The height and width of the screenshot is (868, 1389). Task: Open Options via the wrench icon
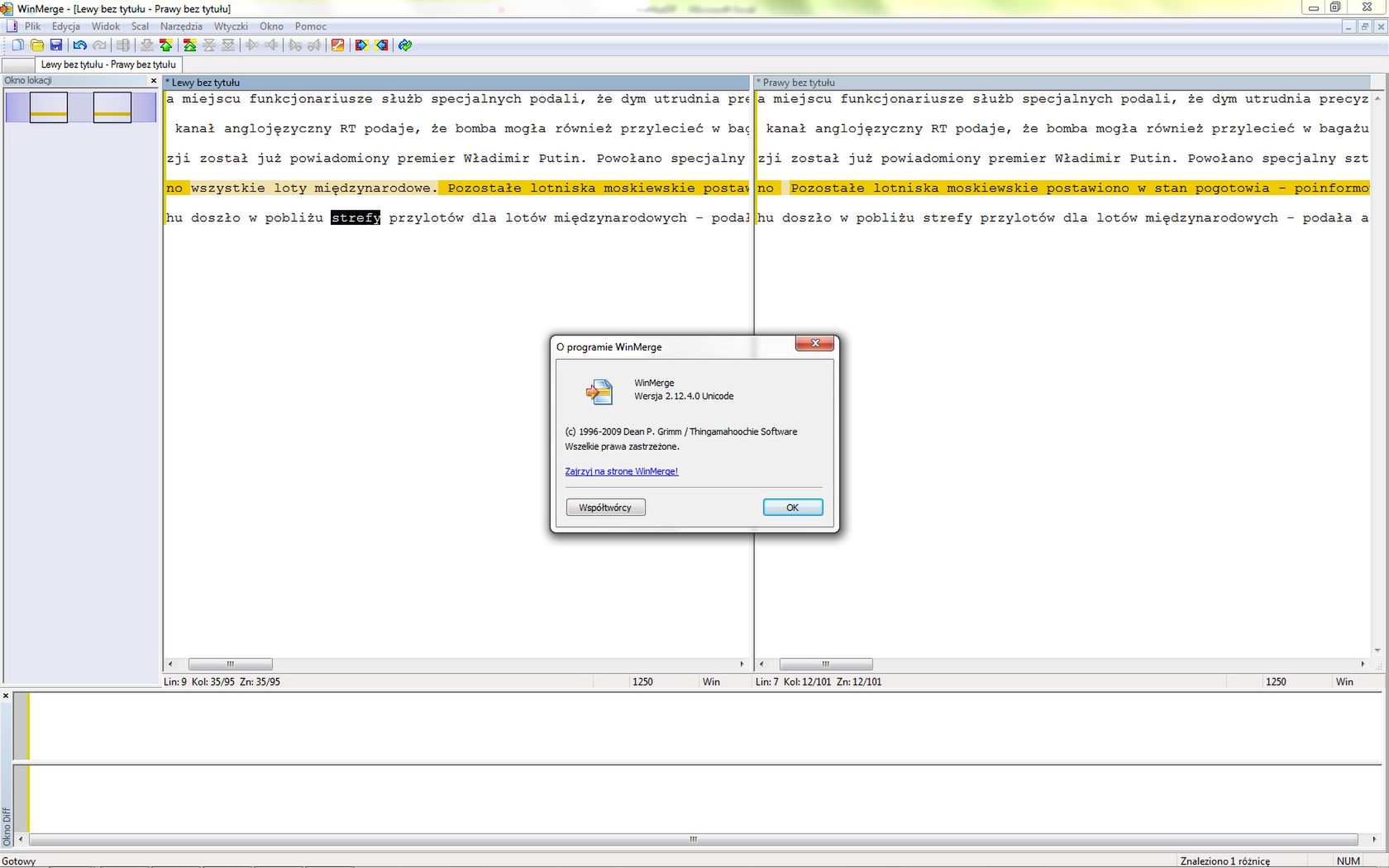point(338,45)
